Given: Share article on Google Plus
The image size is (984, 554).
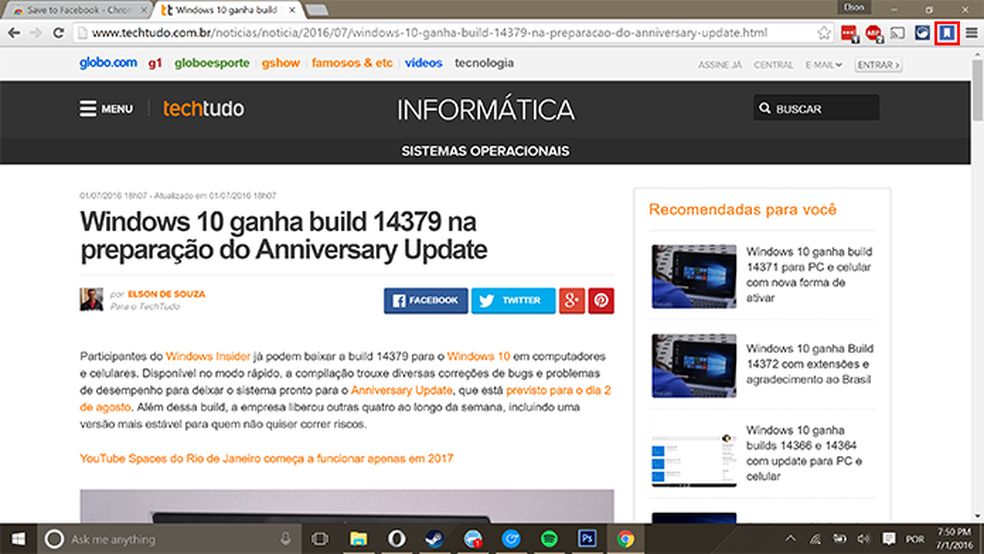Looking at the screenshot, I should pyautogui.click(x=572, y=301).
